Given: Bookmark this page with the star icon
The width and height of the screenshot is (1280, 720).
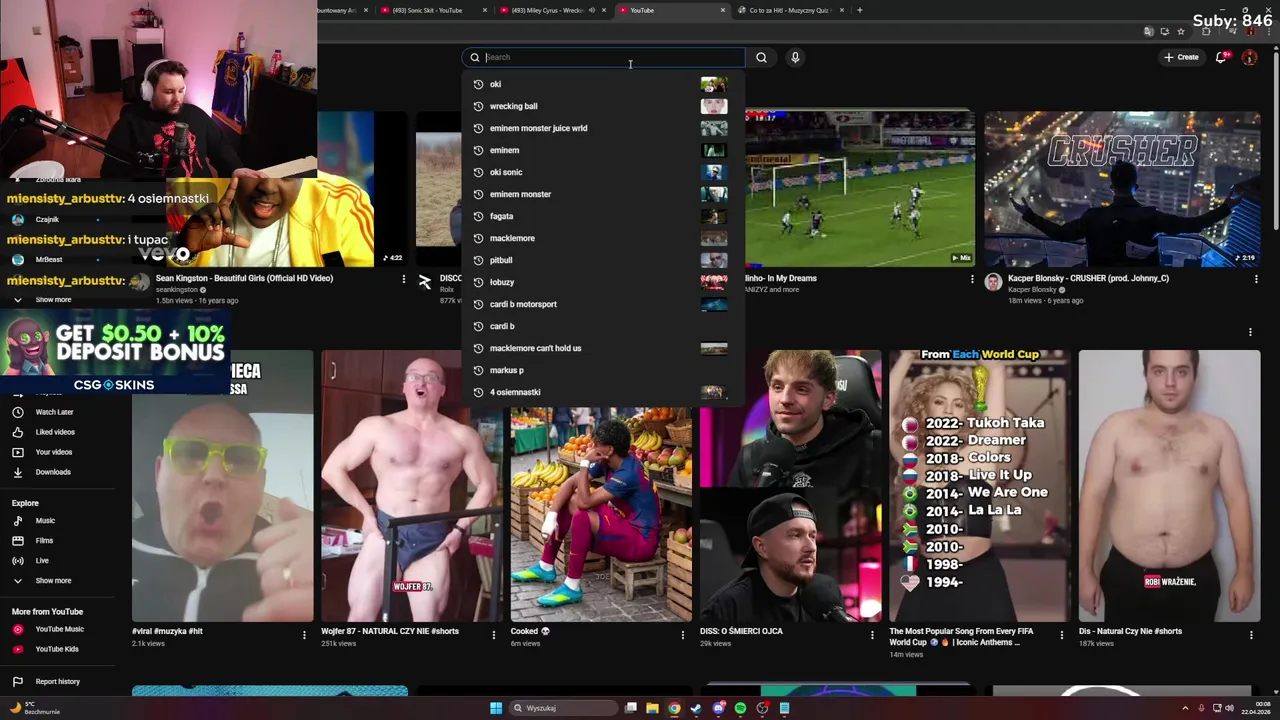Looking at the screenshot, I should pos(1181,31).
